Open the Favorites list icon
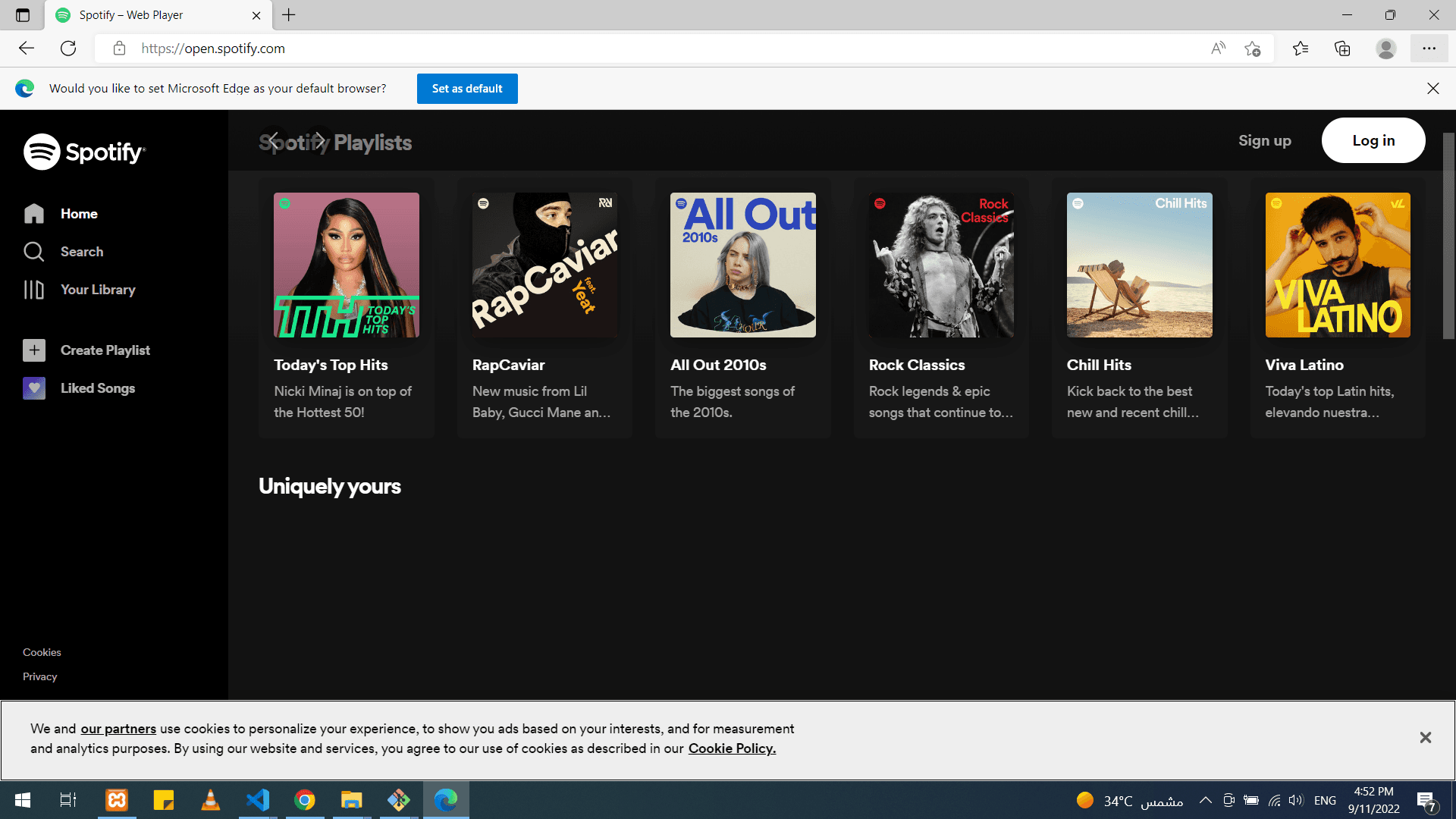The image size is (1456, 819). coord(1301,49)
